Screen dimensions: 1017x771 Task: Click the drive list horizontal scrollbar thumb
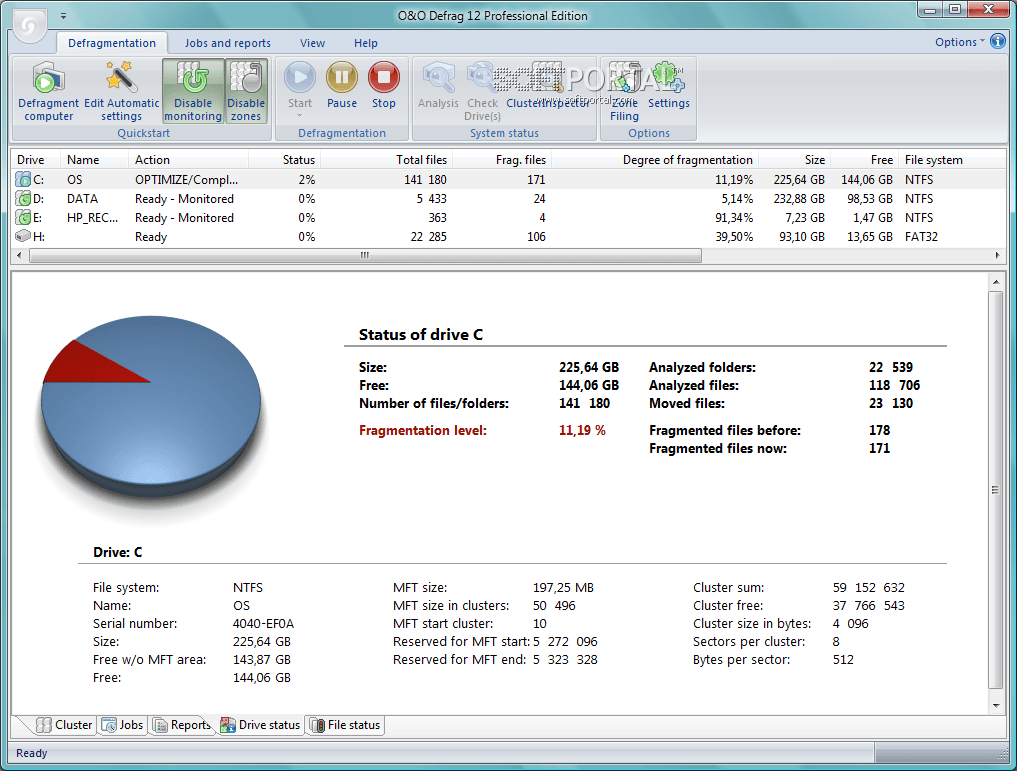(x=365, y=255)
